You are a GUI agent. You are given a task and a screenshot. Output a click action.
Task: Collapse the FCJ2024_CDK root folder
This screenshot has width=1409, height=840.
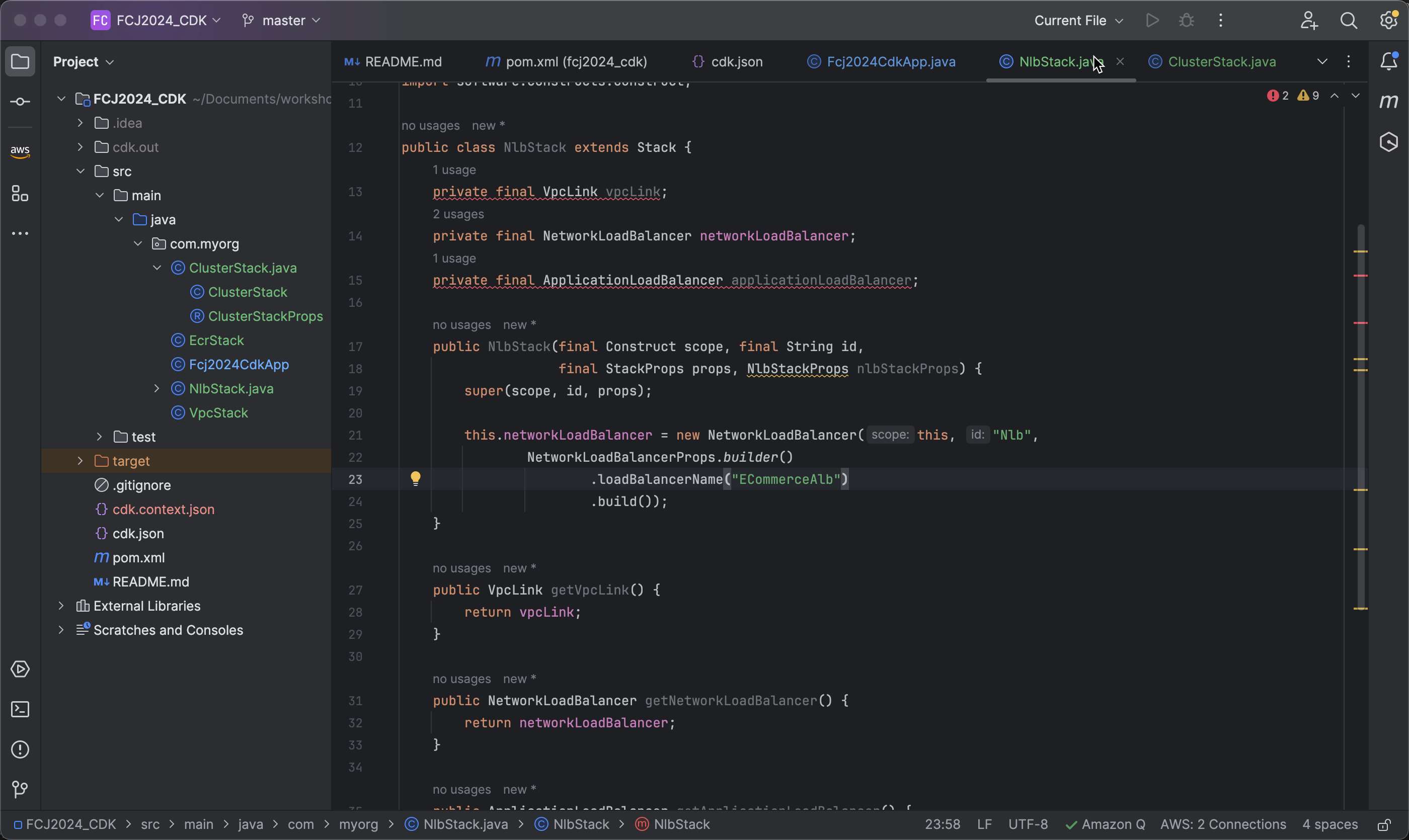pyautogui.click(x=62, y=99)
